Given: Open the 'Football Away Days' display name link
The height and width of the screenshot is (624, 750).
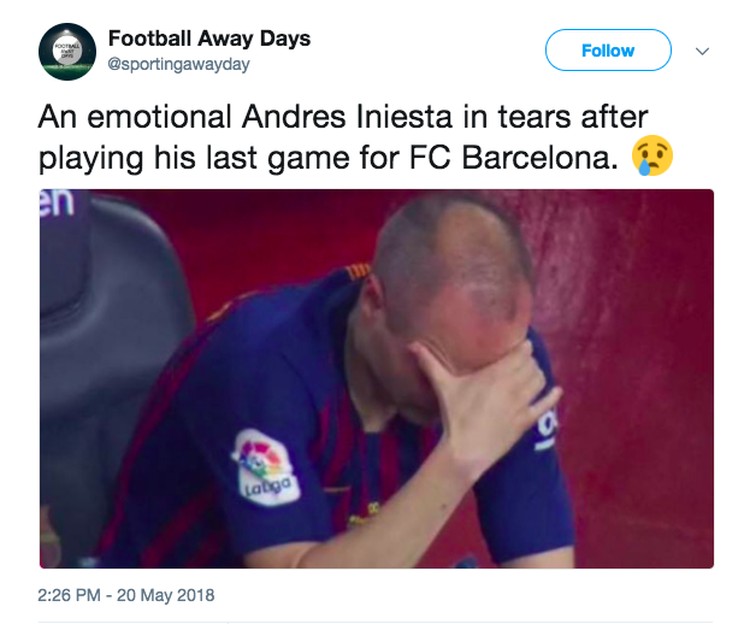Looking at the screenshot, I should coord(210,38).
